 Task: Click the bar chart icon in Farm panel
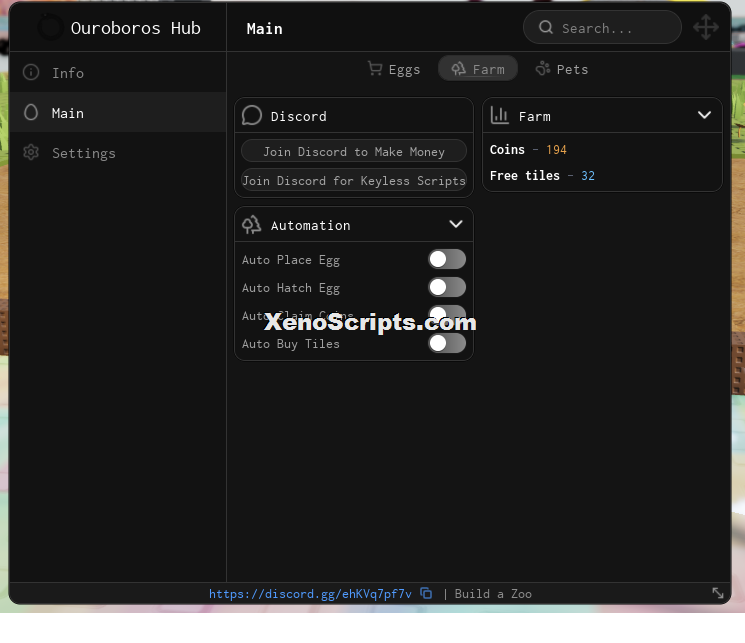pos(499,115)
